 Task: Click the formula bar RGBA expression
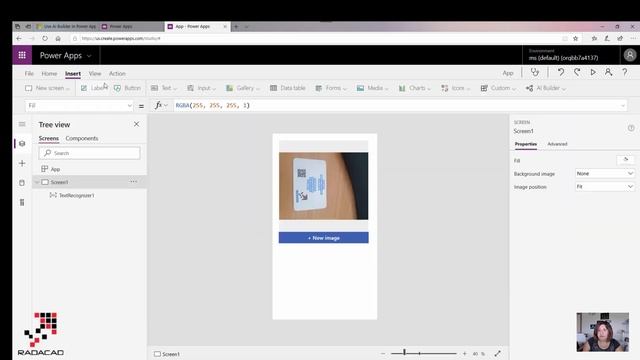tap(213, 105)
